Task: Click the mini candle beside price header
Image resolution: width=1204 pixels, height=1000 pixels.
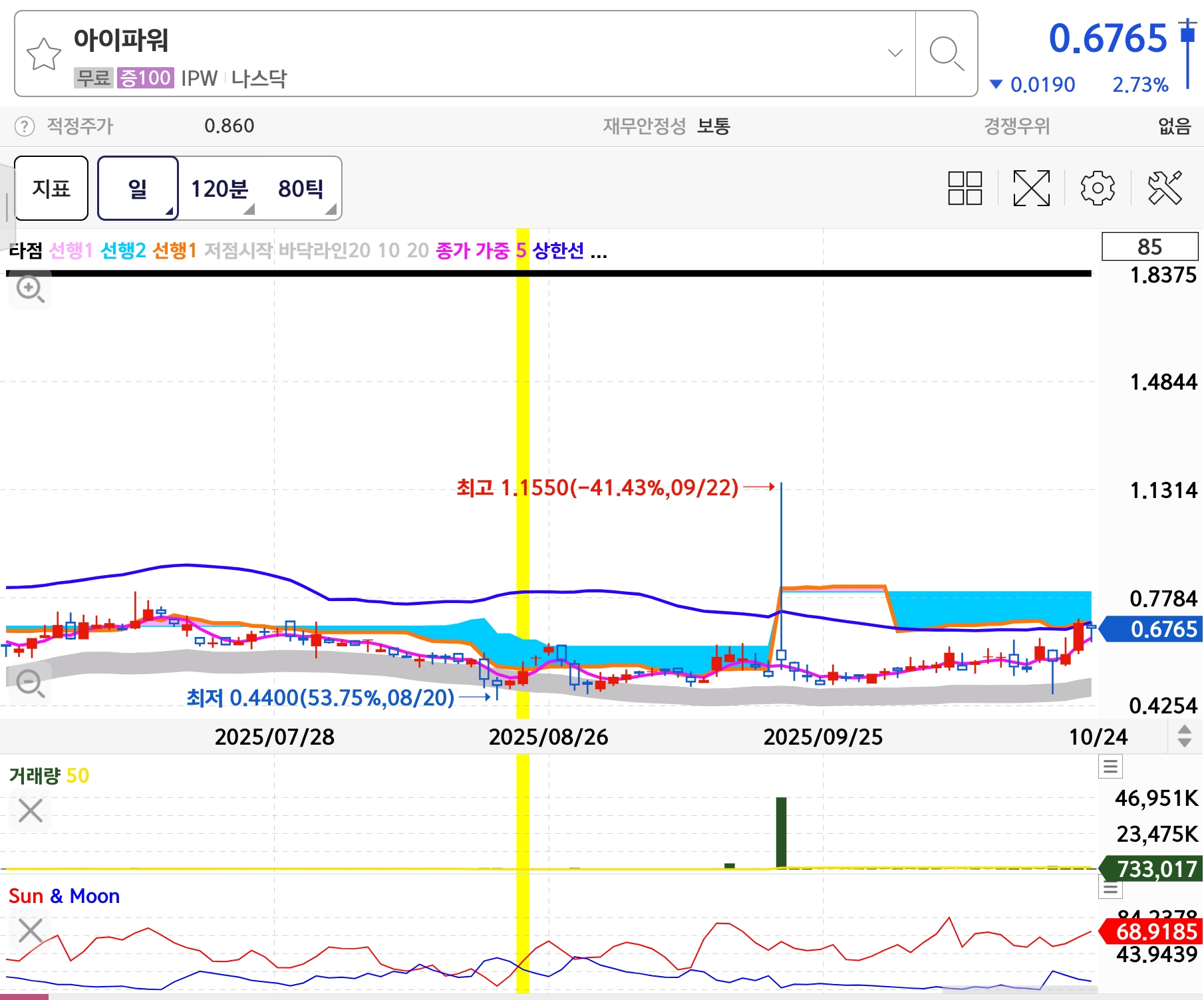Action: point(1188,53)
